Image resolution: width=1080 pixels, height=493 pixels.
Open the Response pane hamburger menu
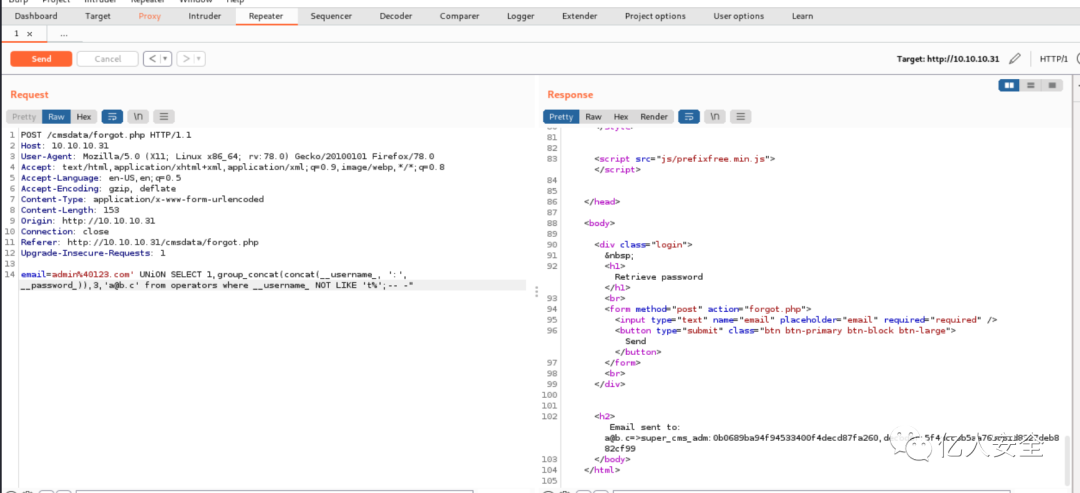(740, 117)
